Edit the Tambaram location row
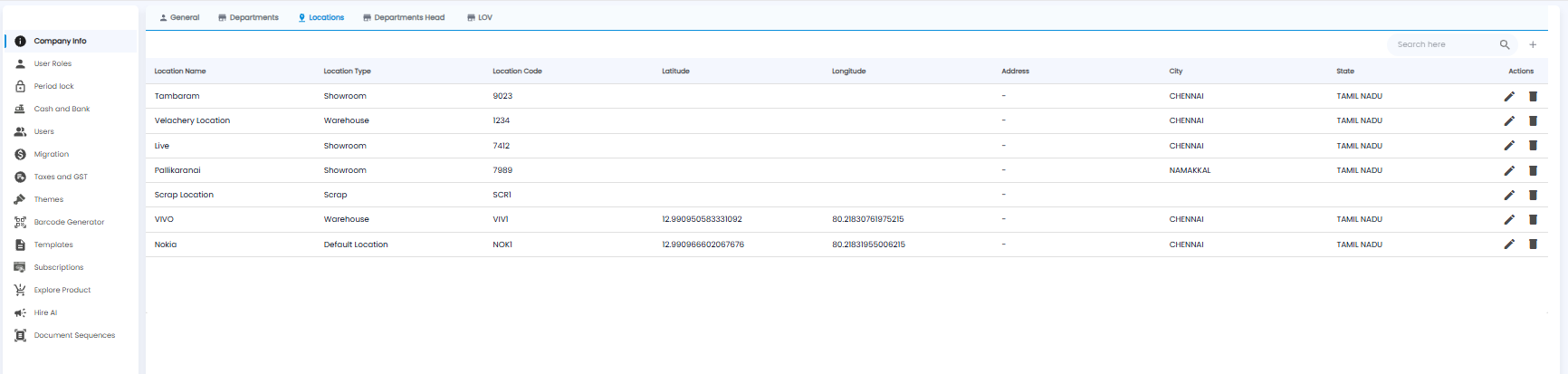The width and height of the screenshot is (1568, 374). click(x=1509, y=96)
